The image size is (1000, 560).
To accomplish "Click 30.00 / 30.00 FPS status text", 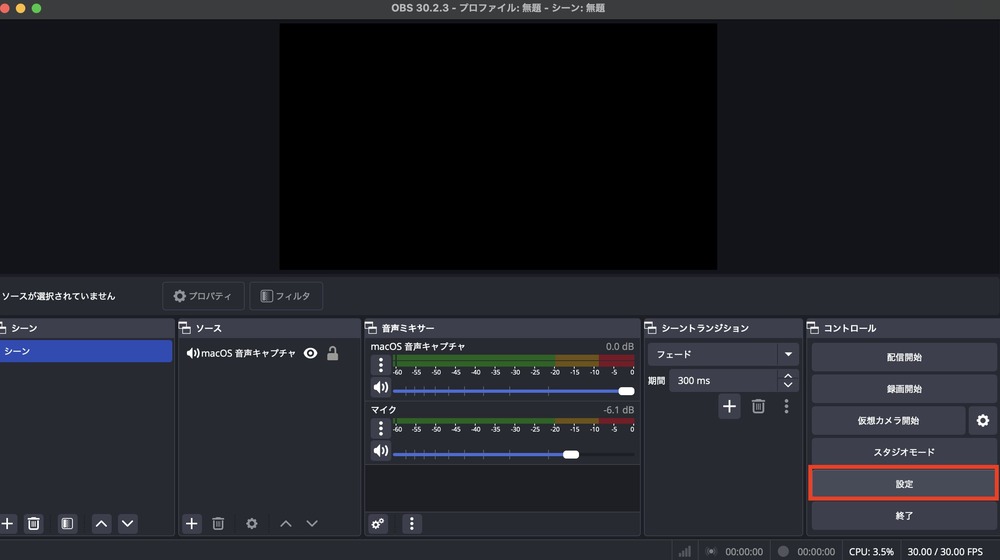I will (945, 552).
